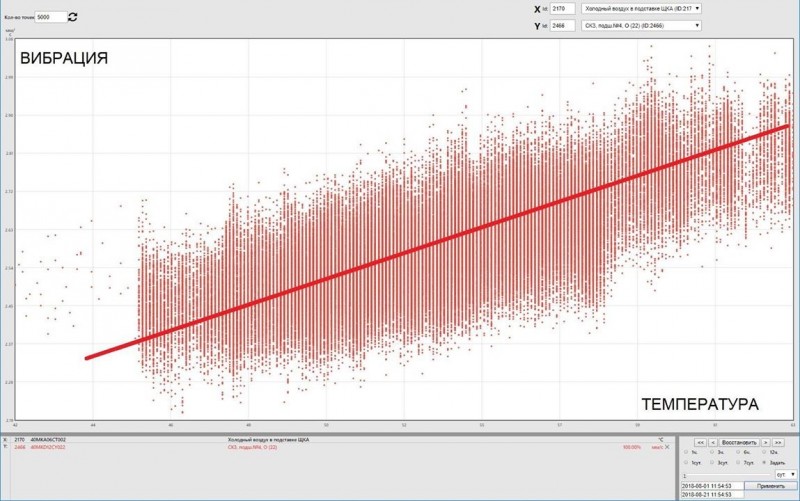800x501 pixels.
Task: Edit the Y id field 2466
Action: (x=562, y=26)
